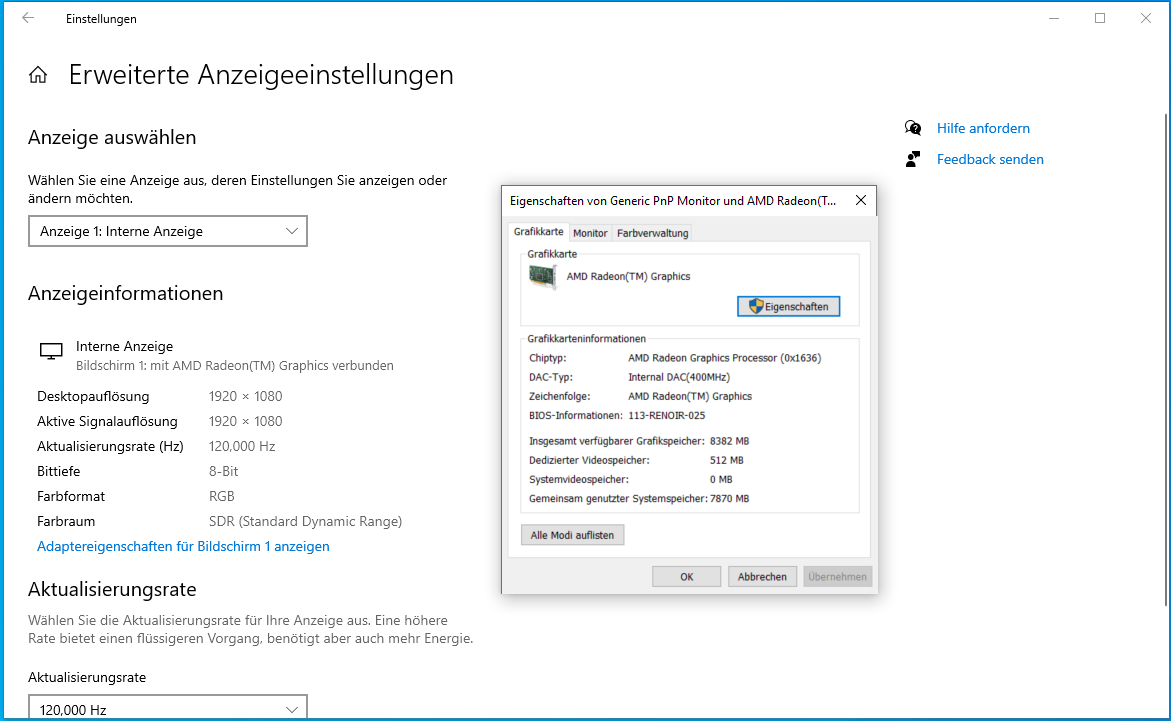1171x721 pixels.
Task: Open the Anzeige 1: Interne Anzeige dropdown
Action: pyautogui.click(x=168, y=232)
